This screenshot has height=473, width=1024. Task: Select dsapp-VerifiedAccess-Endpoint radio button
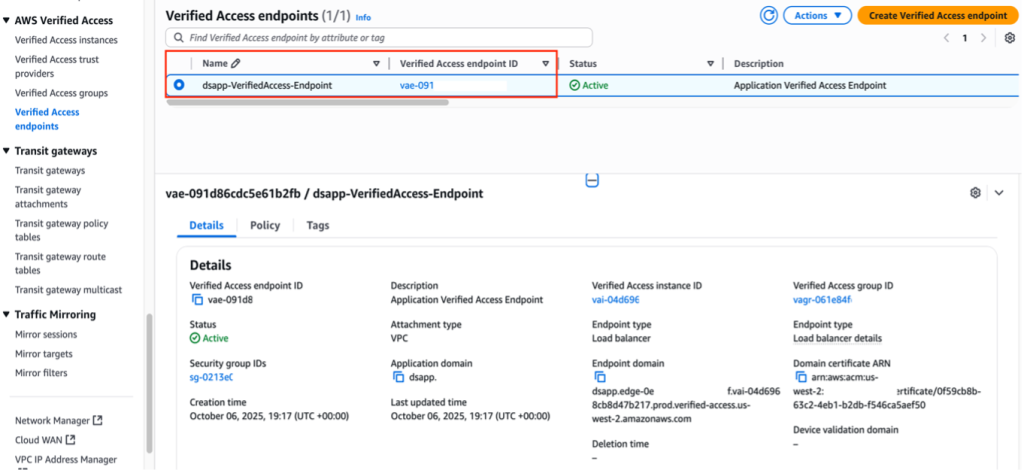(x=179, y=85)
